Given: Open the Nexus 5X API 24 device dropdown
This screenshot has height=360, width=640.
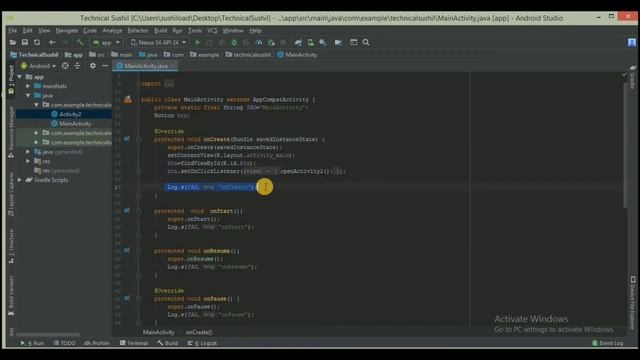Looking at the screenshot, I should pos(158,42).
